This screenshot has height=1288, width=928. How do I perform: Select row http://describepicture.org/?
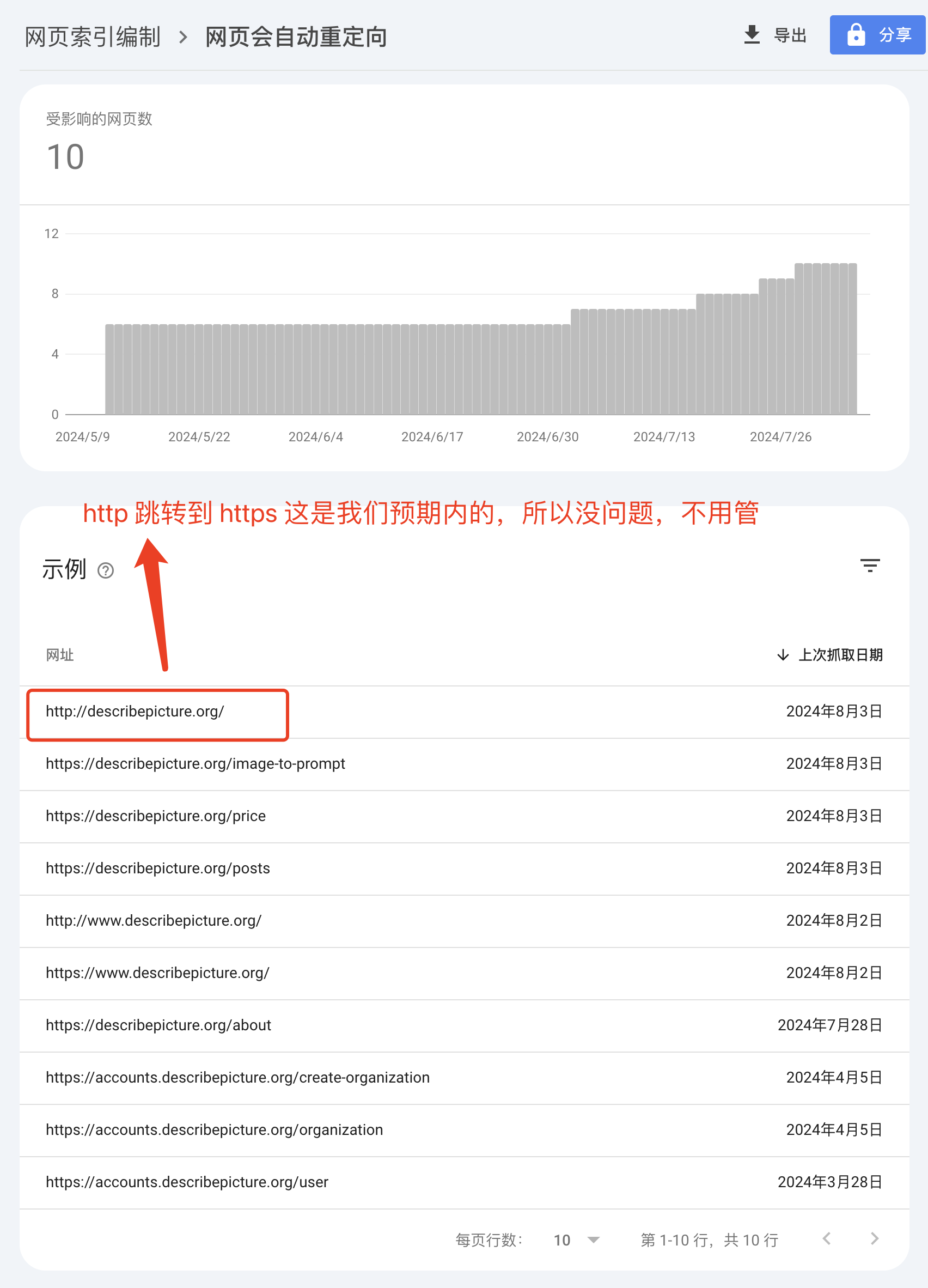click(465, 712)
